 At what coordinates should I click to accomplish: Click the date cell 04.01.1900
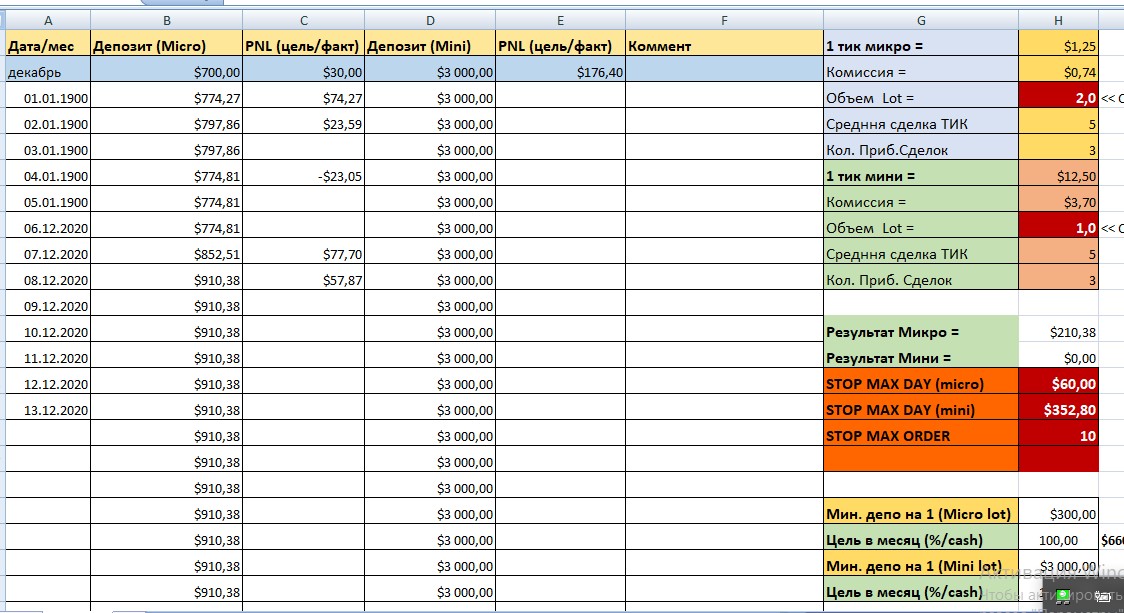(x=48, y=174)
